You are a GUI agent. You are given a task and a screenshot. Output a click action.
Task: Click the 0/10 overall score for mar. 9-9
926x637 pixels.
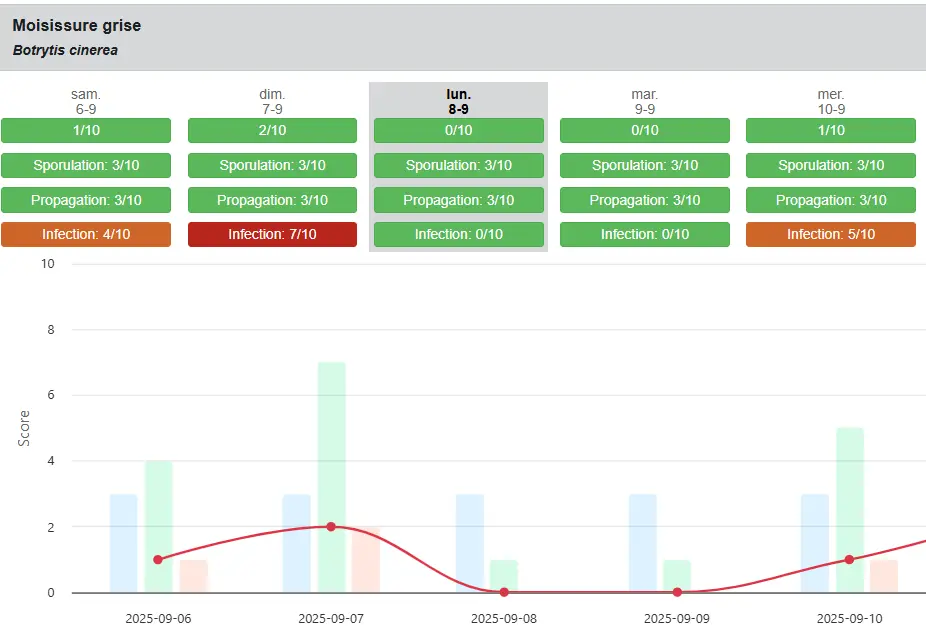[644, 131]
